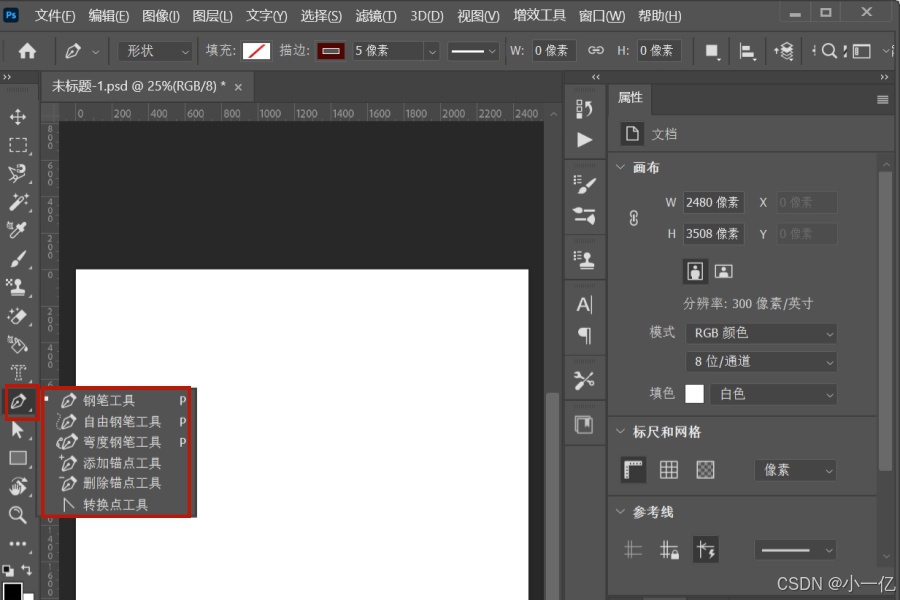The height and width of the screenshot is (600, 900).
Task: Select the Clone Stamp tool
Action: (18, 287)
